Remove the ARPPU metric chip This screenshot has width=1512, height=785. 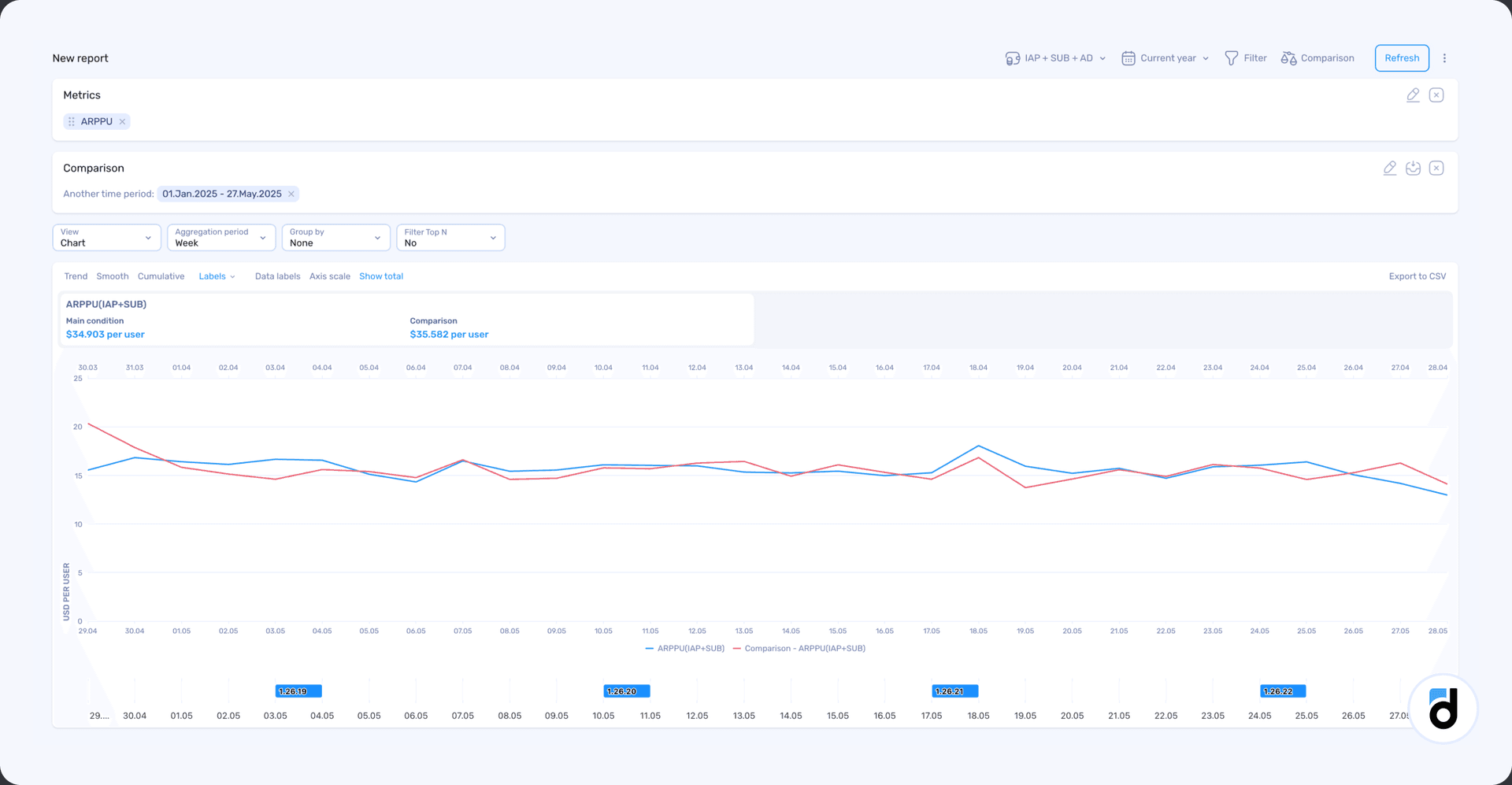(122, 121)
